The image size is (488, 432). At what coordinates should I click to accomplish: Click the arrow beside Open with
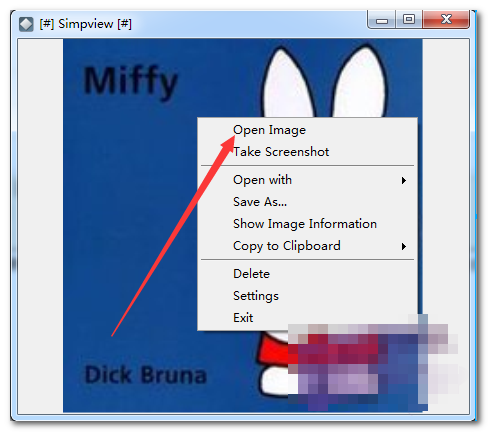point(404,181)
